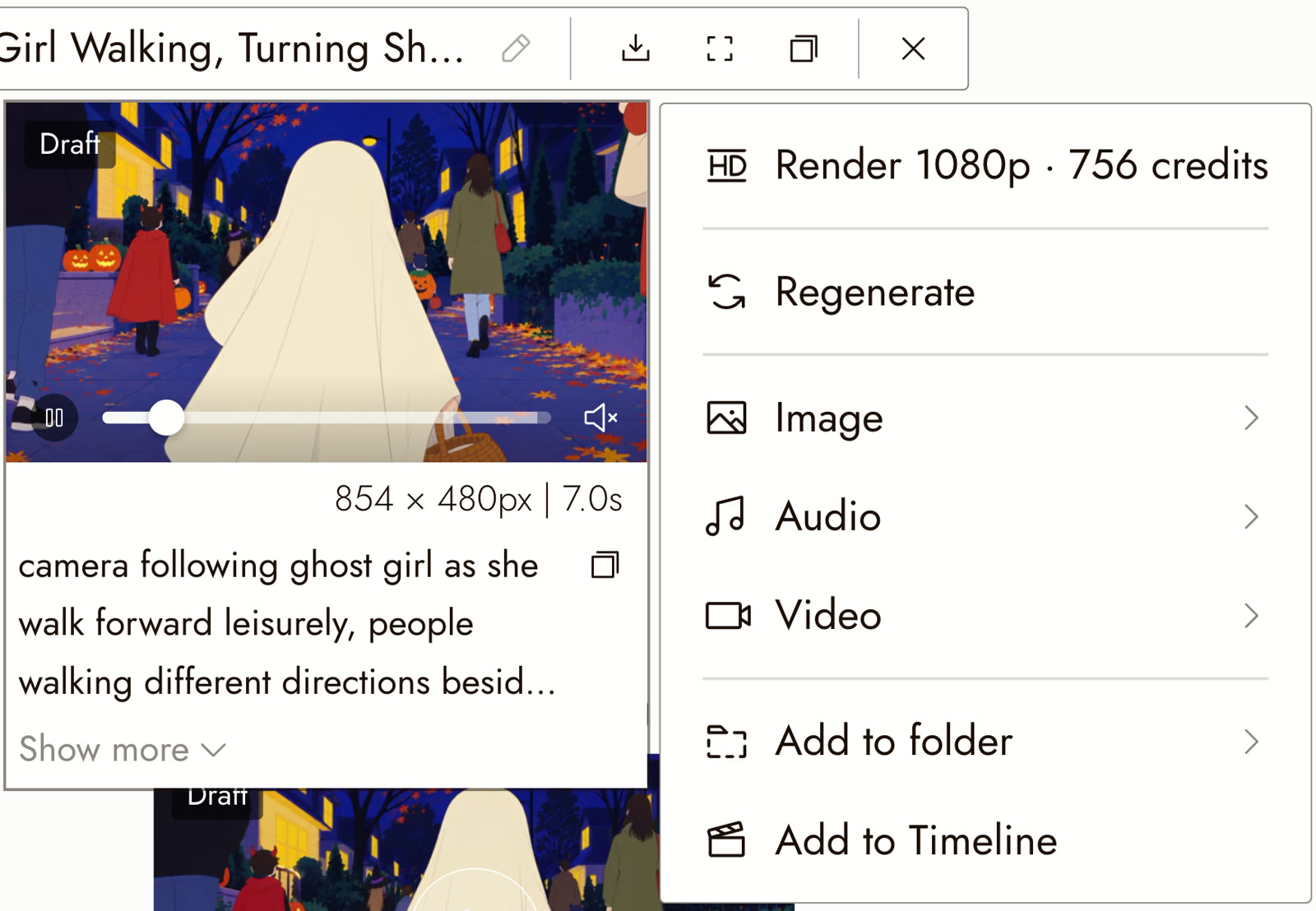The width and height of the screenshot is (1316, 911).
Task: Click the chevron arrow next to Audio
Action: [x=1251, y=516]
